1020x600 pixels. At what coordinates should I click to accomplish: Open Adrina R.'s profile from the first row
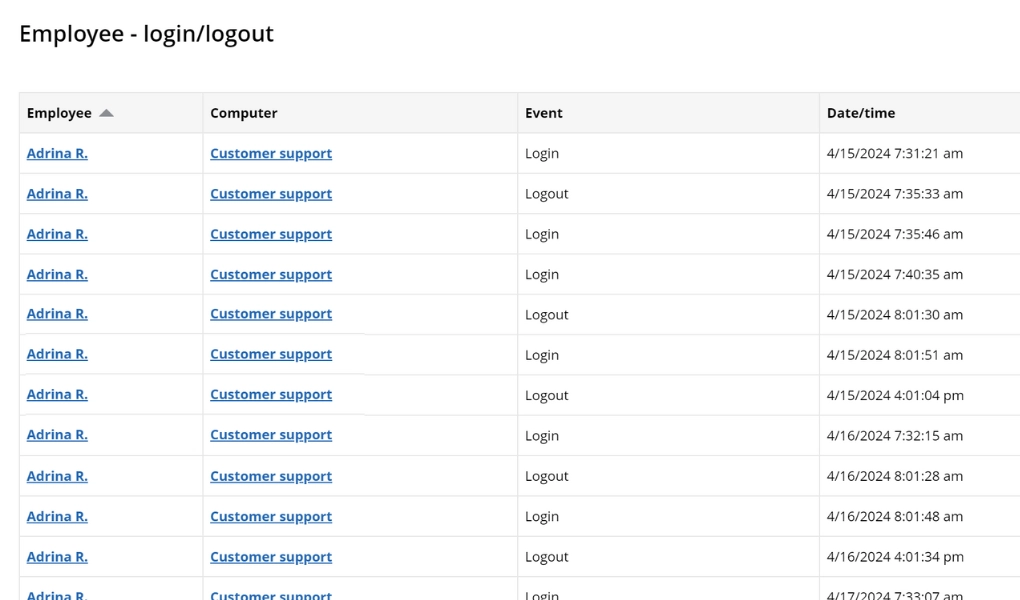(56, 153)
